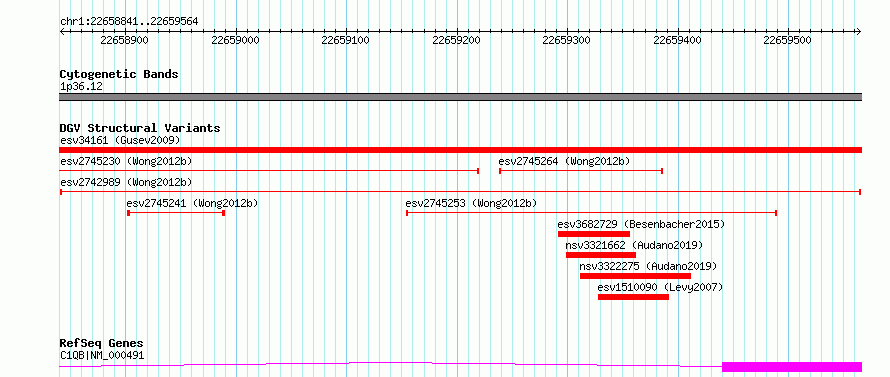The image size is (890, 377).
Task: Click the nsv3322275 (Audano2019) red bar
Action: tap(635, 276)
